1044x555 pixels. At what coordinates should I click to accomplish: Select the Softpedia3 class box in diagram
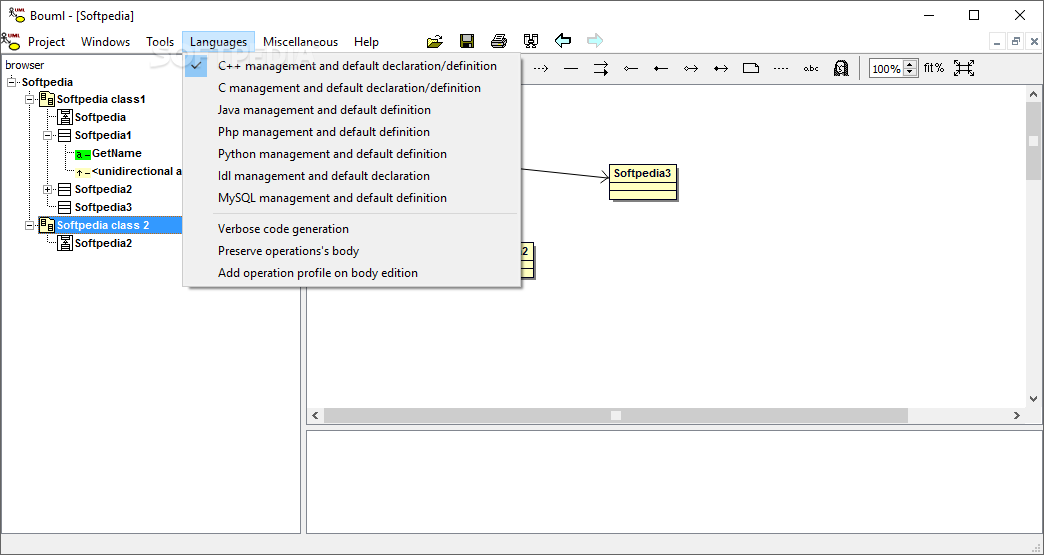(643, 182)
